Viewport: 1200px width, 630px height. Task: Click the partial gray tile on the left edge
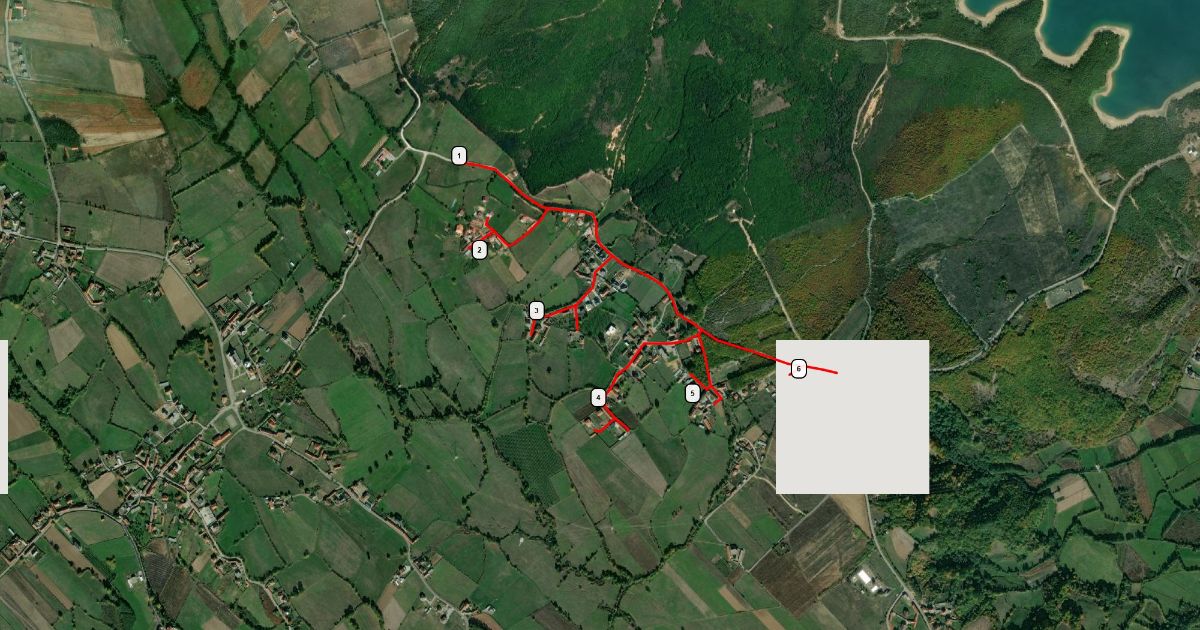pyautogui.click(x=3, y=417)
